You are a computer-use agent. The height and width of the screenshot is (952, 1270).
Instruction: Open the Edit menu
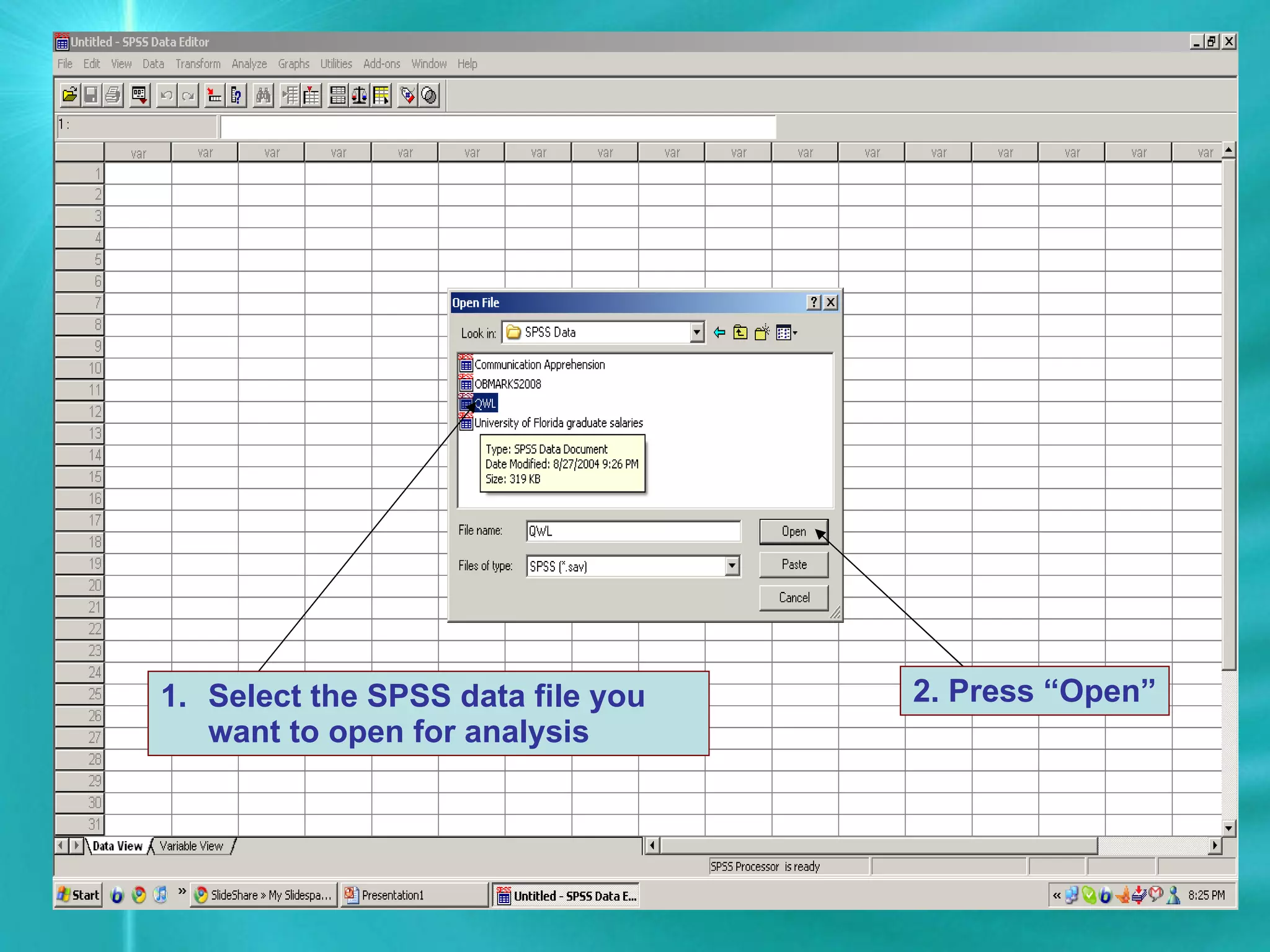(x=92, y=64)
